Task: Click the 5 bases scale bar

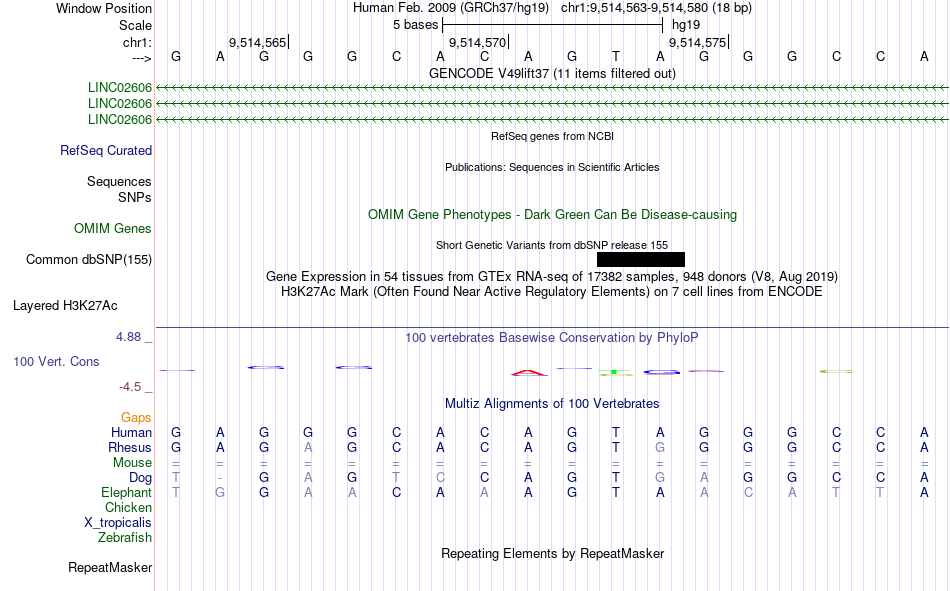Action: coord(553,25)
